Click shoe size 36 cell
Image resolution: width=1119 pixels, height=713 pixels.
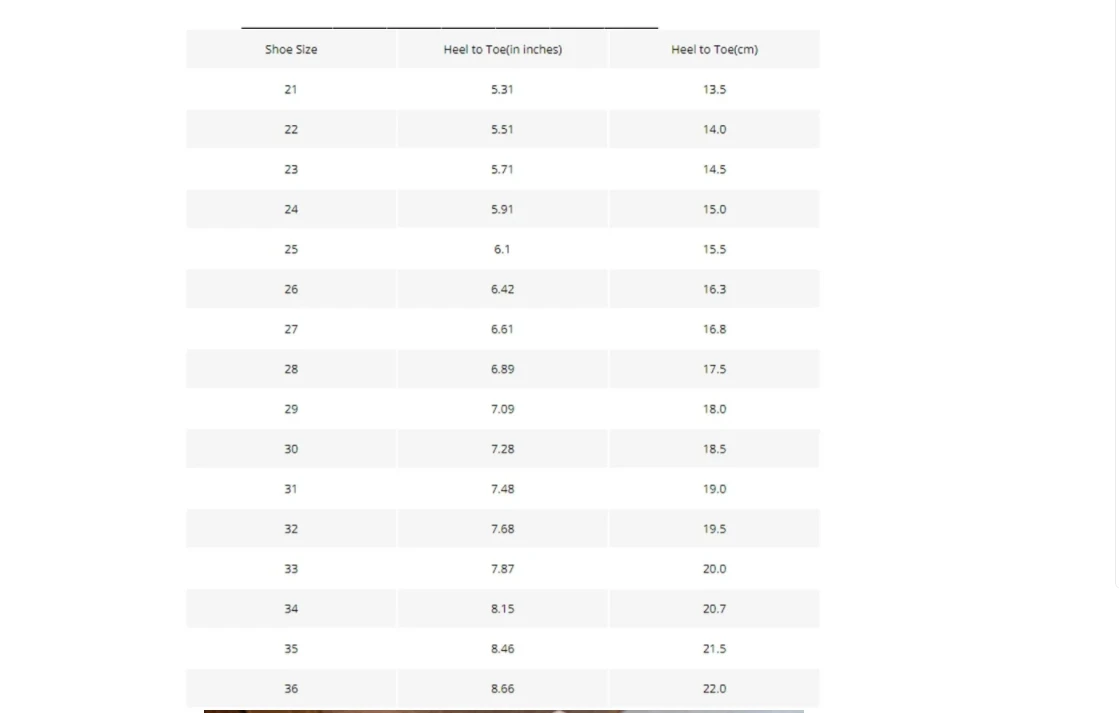coord(291,689)
